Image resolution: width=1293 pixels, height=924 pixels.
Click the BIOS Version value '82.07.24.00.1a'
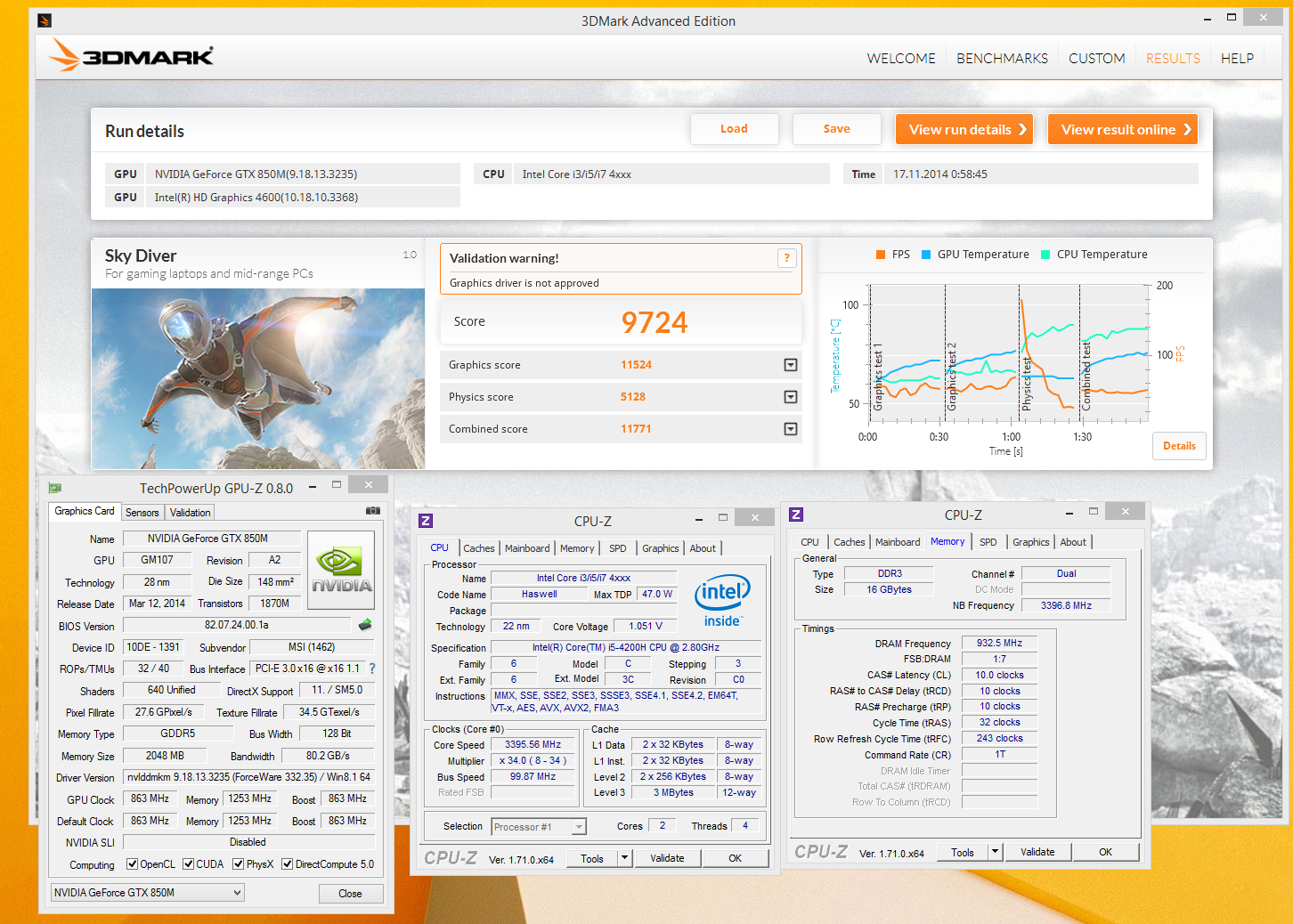coord(236,625)
